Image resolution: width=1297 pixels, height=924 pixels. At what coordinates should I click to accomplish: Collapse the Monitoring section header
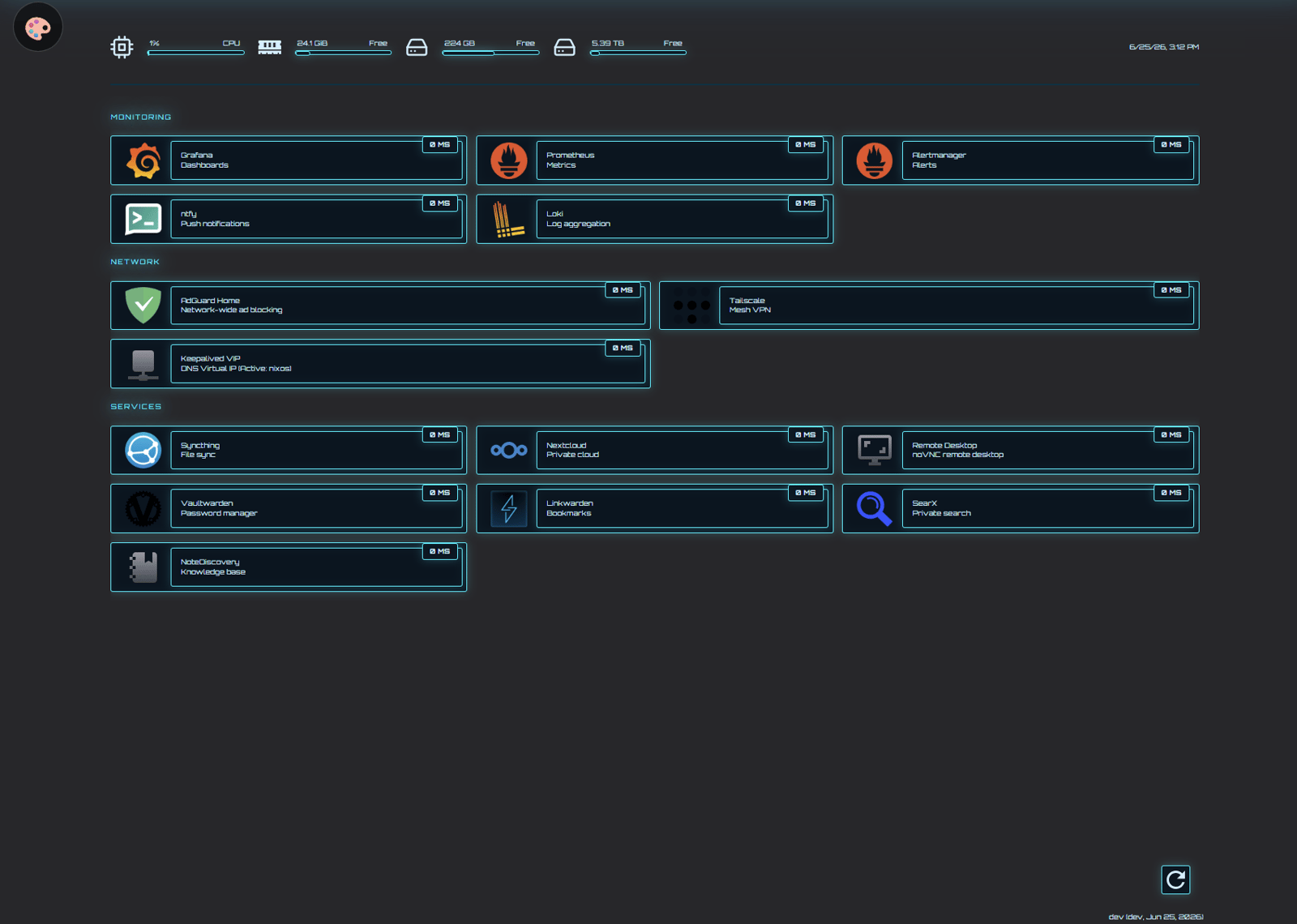tap(141, 118)
